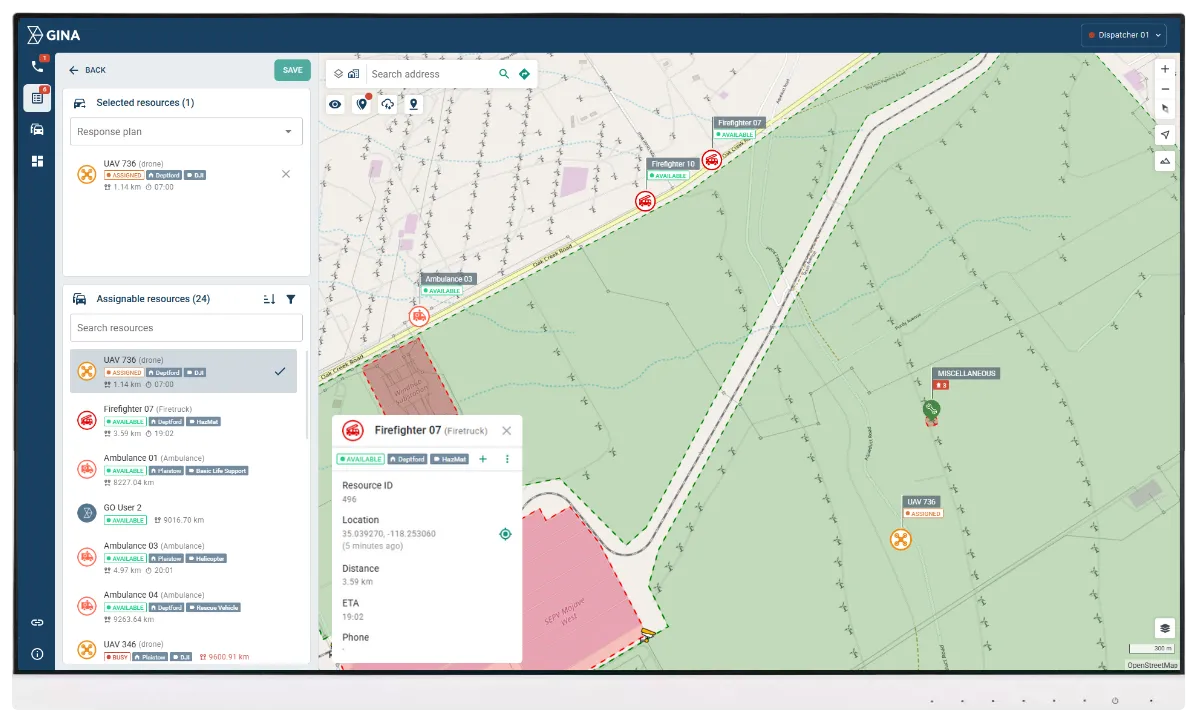Image resolution: width=1200 pixels, height=718 pixels.
Task: Select the vehicle resources icon in left sidebar
Action: coord(38,129)
